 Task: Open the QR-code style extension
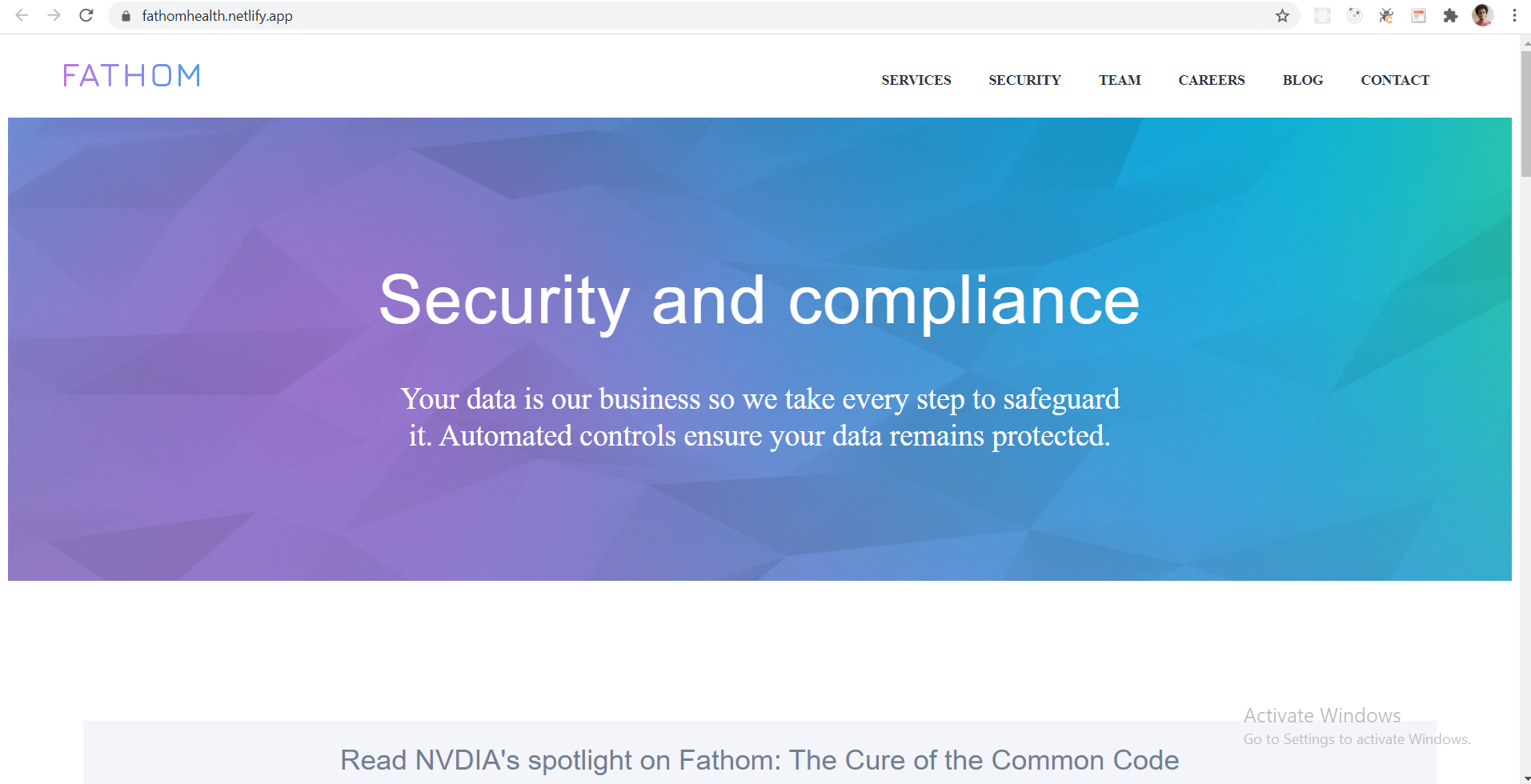[x=1323, y=15]
